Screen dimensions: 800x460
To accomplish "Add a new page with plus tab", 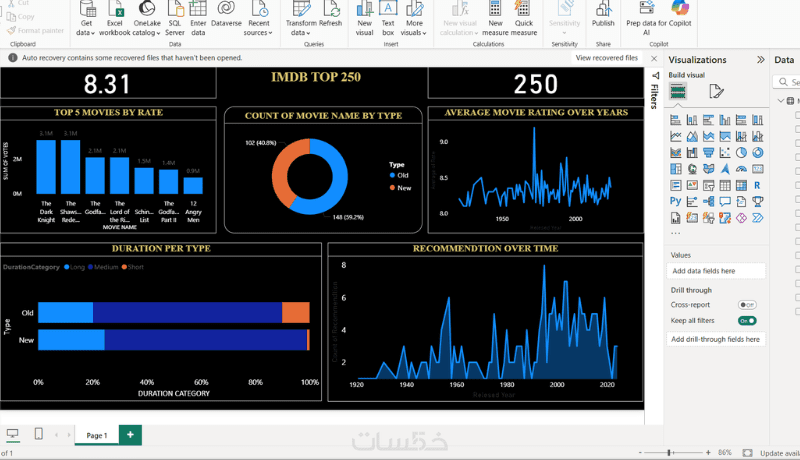I will 130,435.
